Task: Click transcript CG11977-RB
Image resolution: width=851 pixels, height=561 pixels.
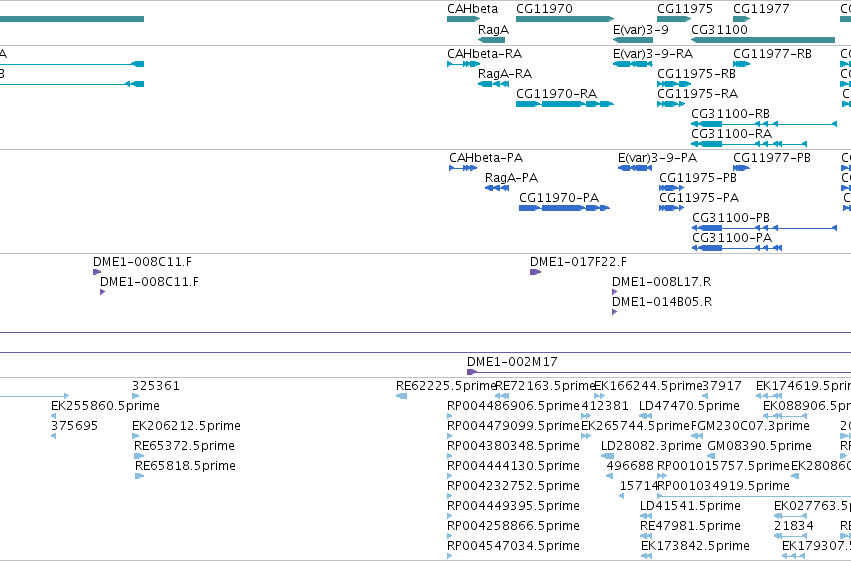Action: pyautogui.click(x=741, y=64)
